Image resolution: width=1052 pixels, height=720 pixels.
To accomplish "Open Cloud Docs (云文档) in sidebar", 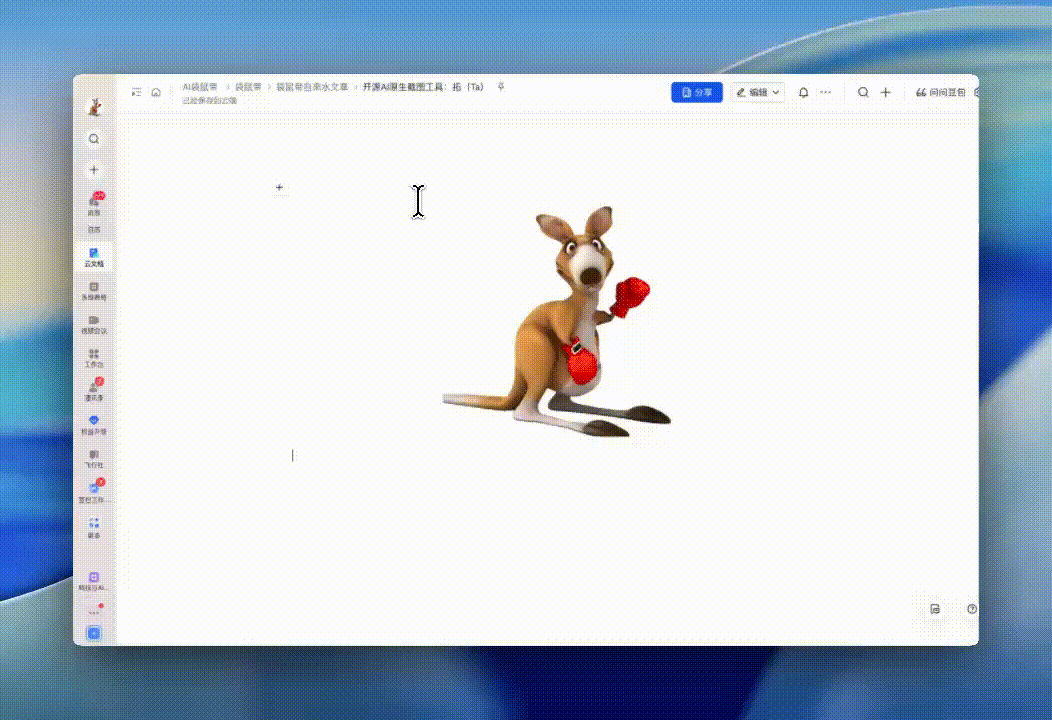I will coord(94,258).
